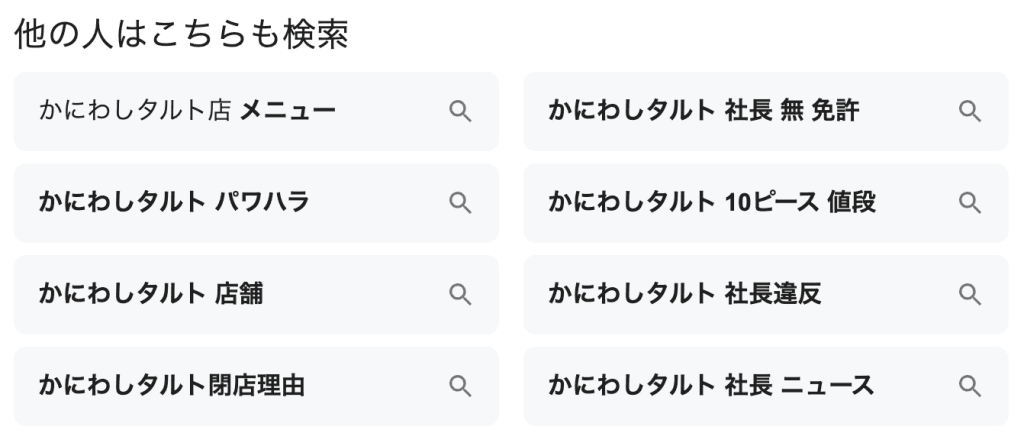This screenshot has width=1024, height=446.
Task: Click search icon beside 社長違反 suggestion
Action: tap(970, 294)
